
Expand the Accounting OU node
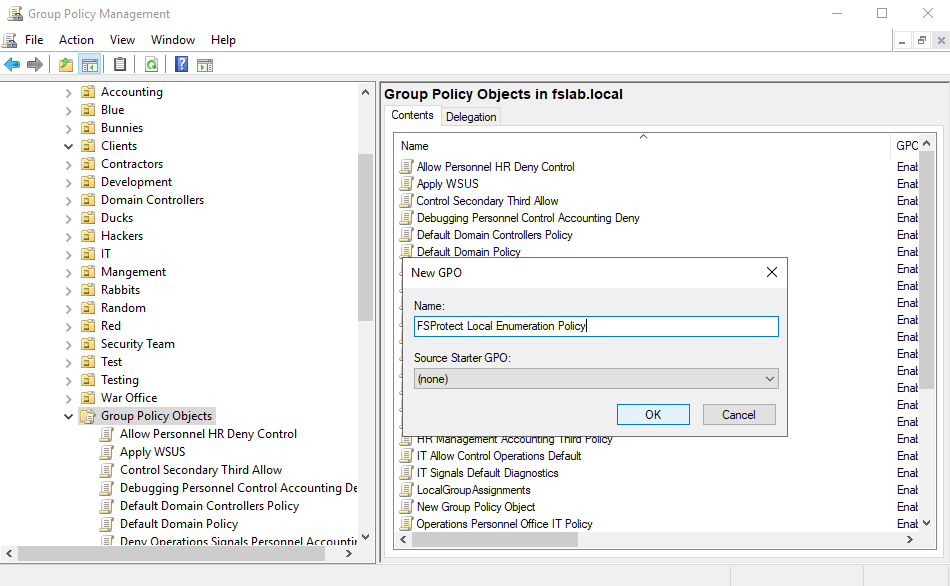point(69,92)
